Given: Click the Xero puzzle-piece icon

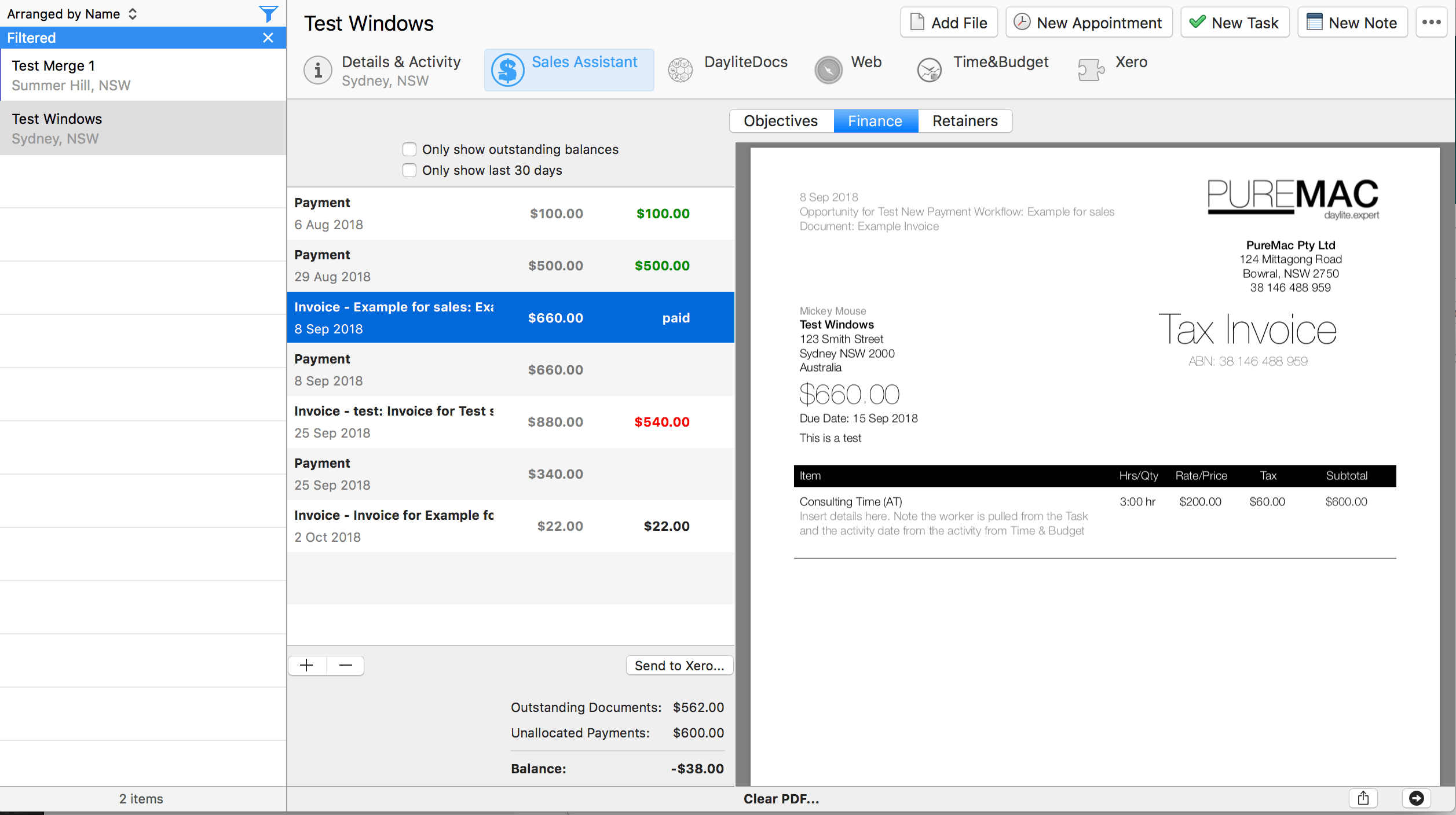Looking at the screenshot, I should [x=1091, y=69].
